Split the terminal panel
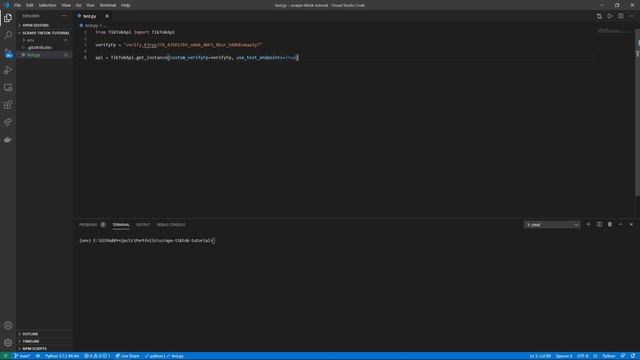 point(599,224)
